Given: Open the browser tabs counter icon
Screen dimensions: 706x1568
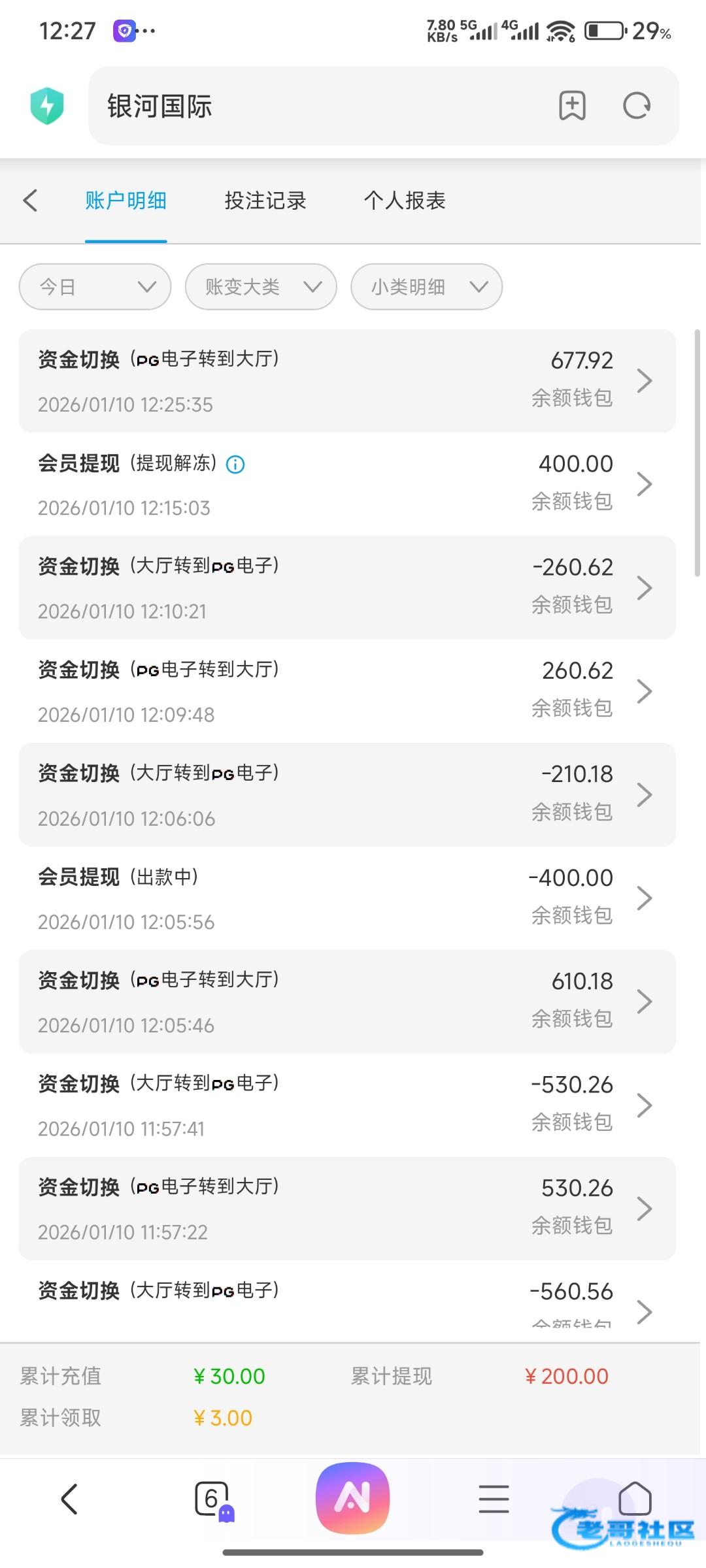Looking at the screenshot, I should point(212,1499).
